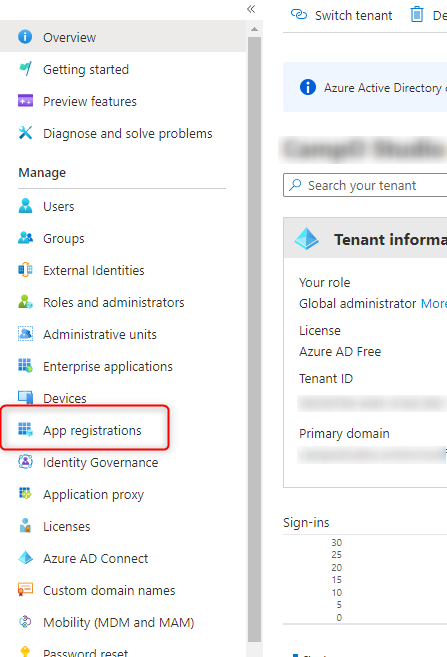Open Getting started menu item
The image size is (447, 657).
[x=123, y=69]
